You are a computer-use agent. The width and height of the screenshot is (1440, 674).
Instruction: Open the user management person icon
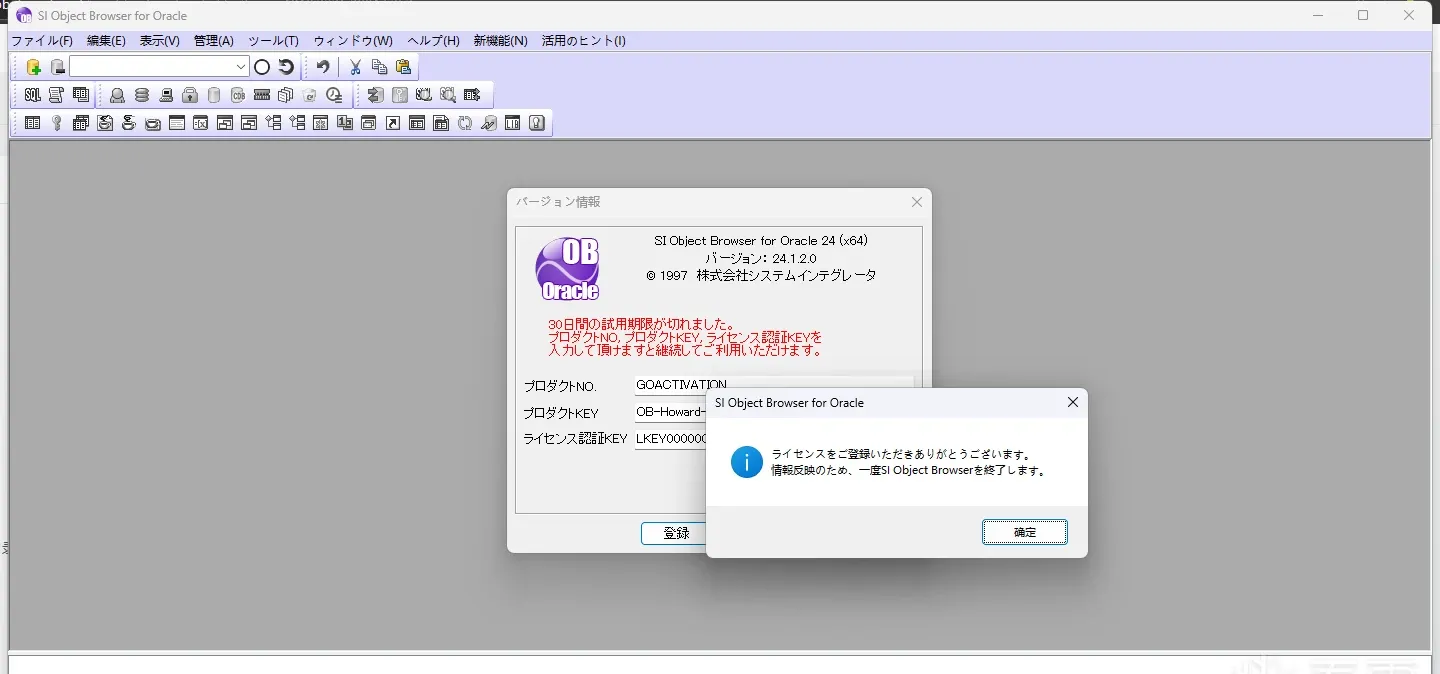click(x=117, y=96)
